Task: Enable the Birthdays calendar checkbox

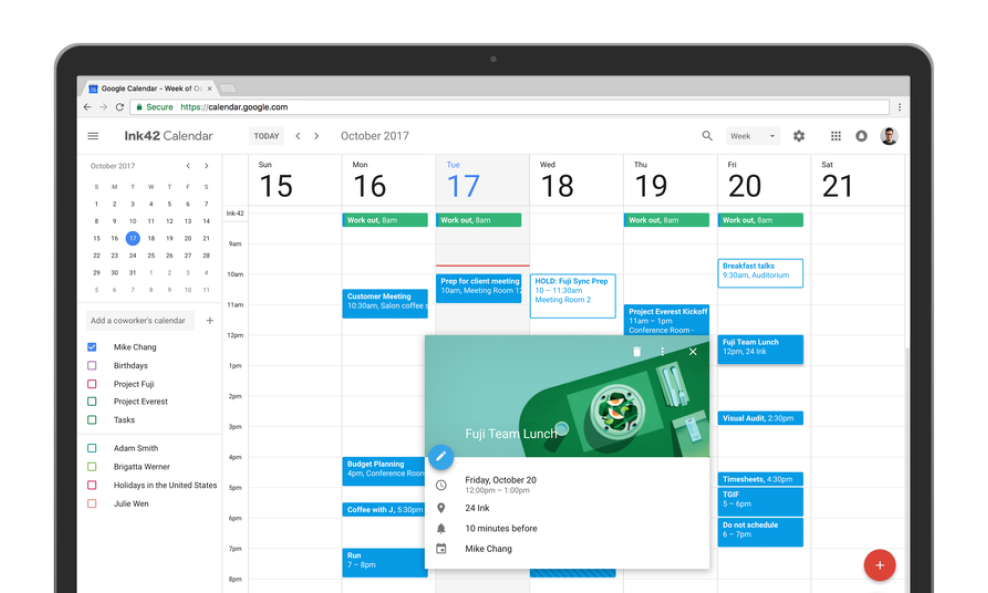Action: pyautogui.click(x=92, y=366)
